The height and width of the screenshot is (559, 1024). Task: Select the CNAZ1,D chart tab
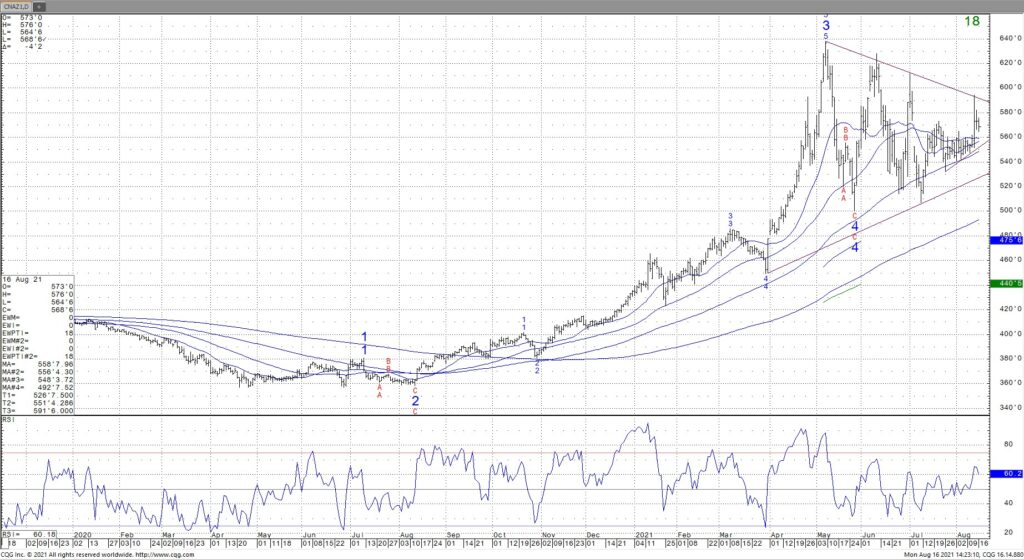[x=16, y=6]
